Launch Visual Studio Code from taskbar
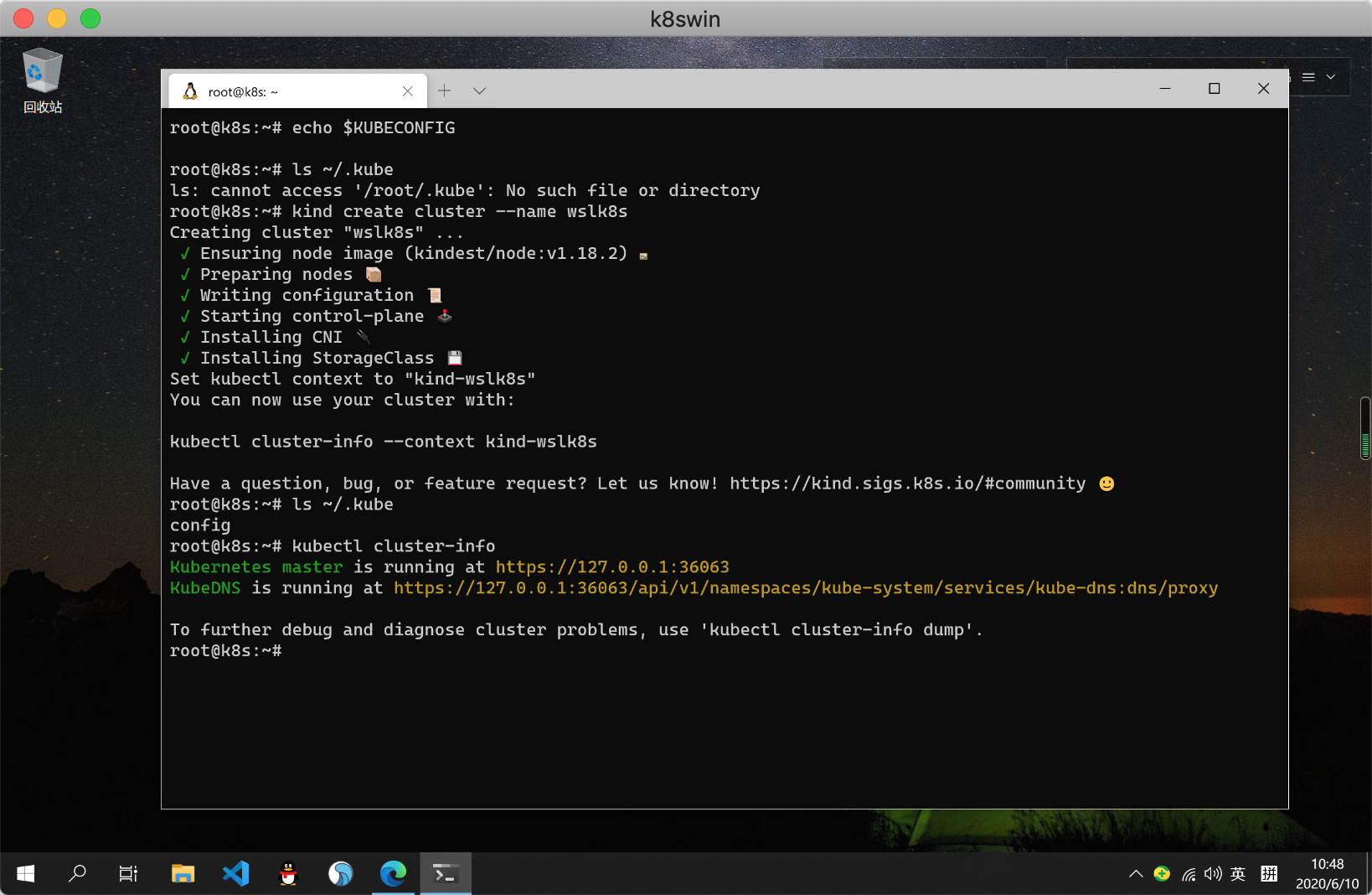 pyautogui.click(x=235, y=874)
